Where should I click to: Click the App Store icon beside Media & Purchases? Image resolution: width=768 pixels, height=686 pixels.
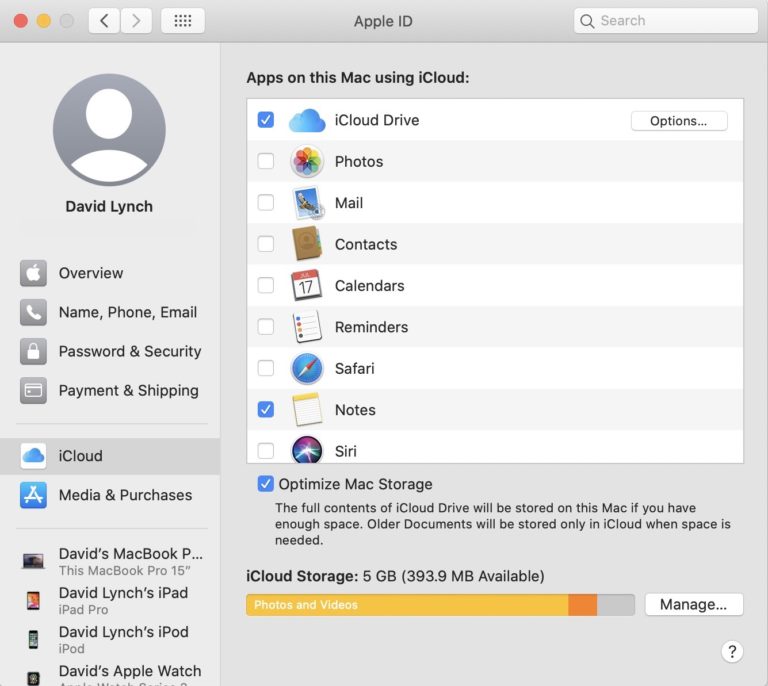pyautogui.click(x=33, y=495)
